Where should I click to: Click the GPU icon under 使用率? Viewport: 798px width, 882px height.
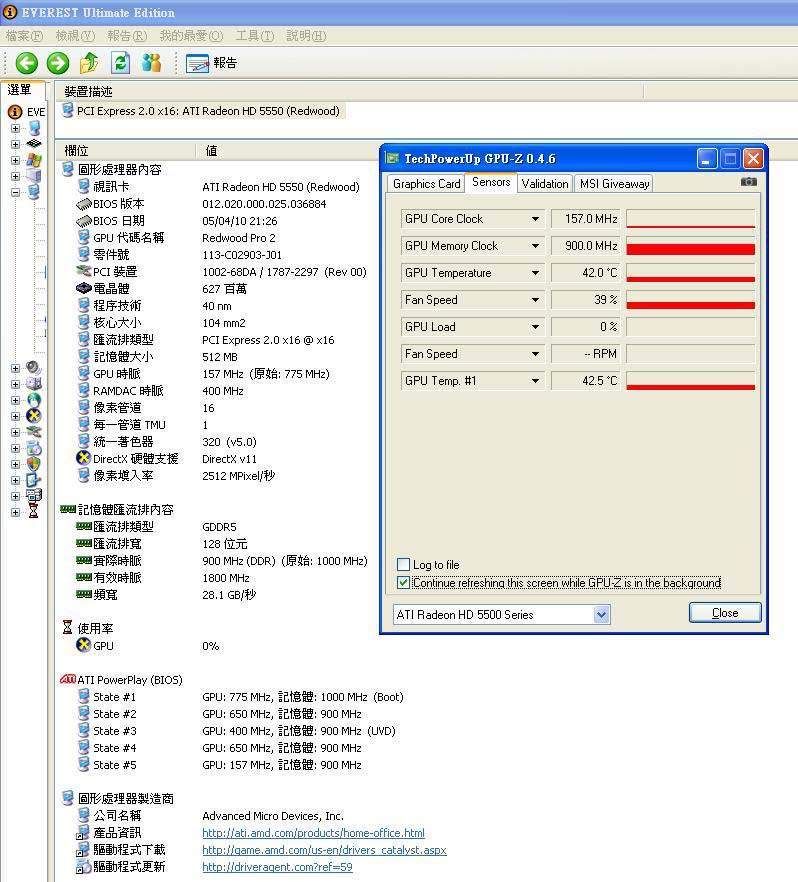tap(83, 645)
